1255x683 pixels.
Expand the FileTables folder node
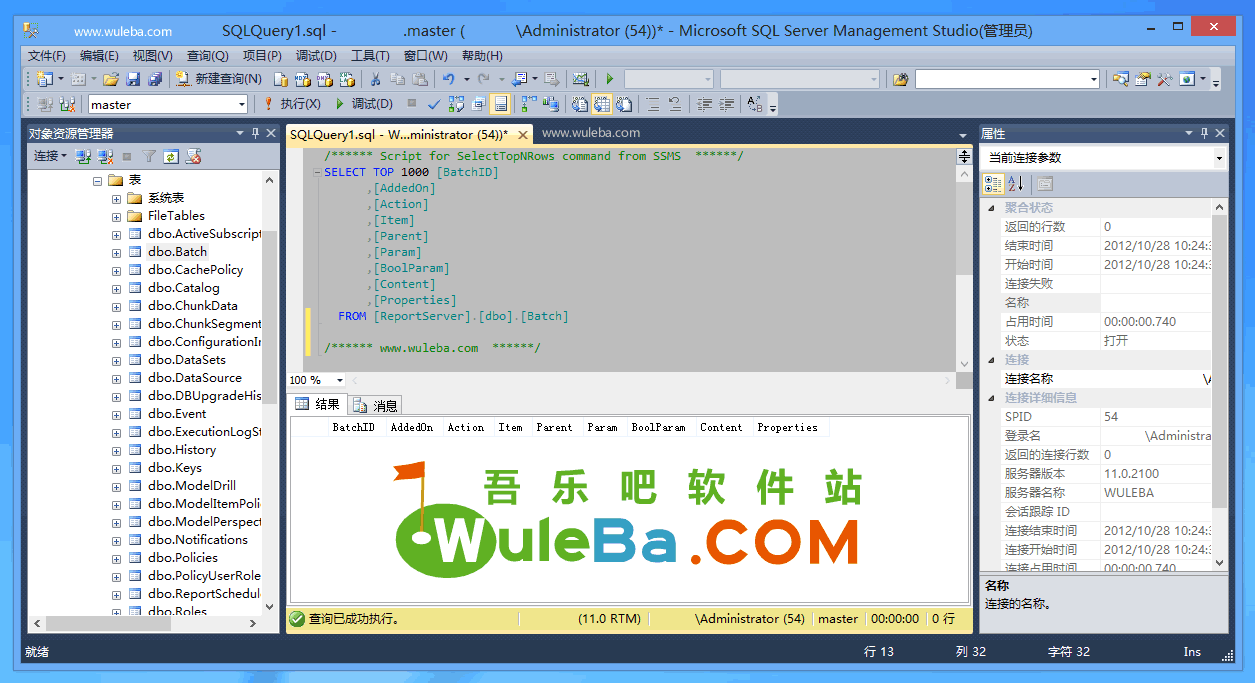point(117,216)
